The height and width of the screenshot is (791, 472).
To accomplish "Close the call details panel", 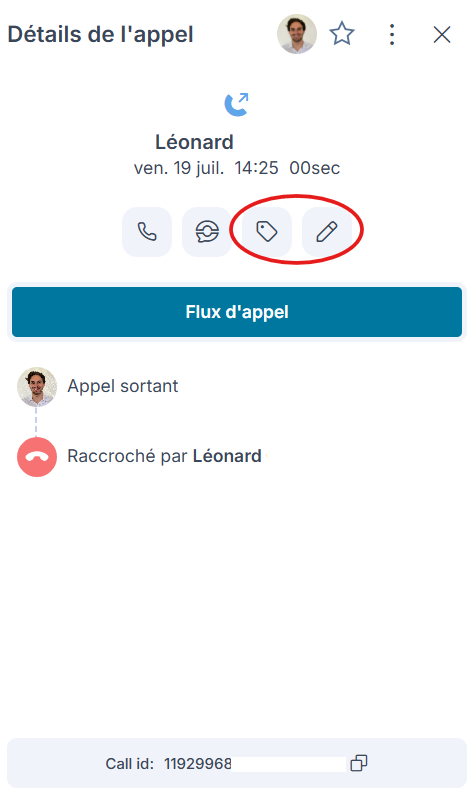I will pyautogui.click(x=442, y=35).
